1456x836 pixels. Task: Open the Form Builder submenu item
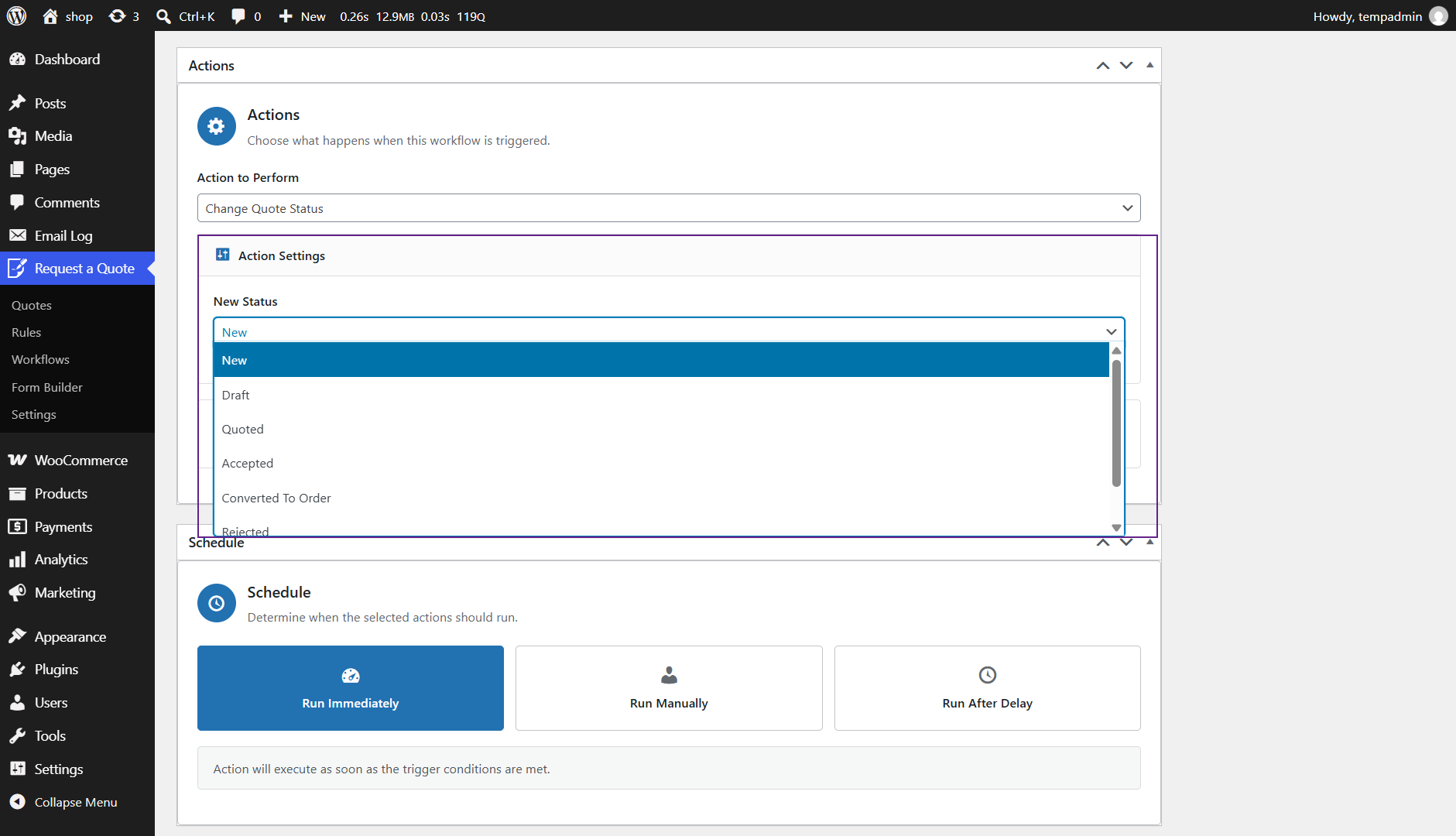pos(47,387)
